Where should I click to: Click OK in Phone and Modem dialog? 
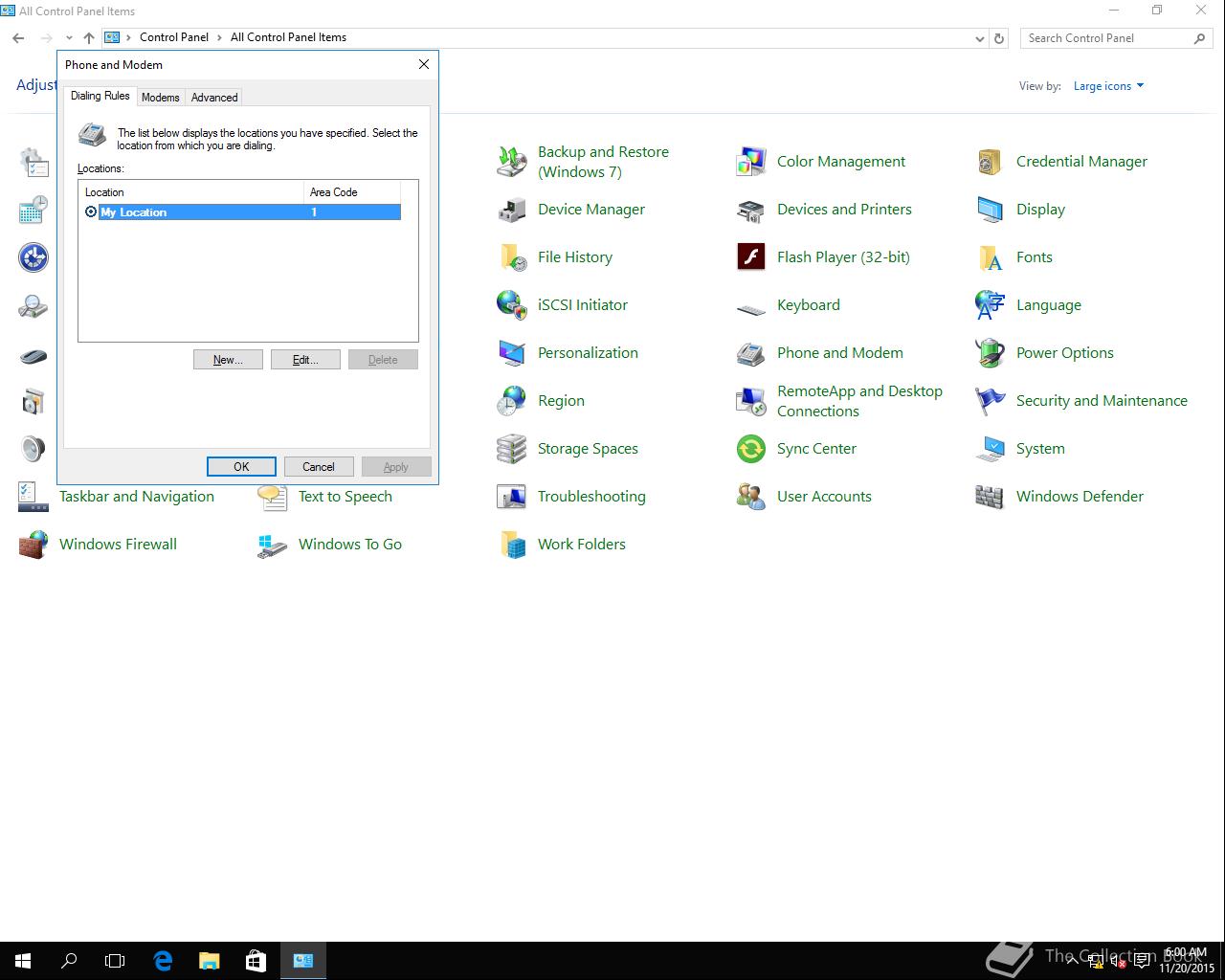click(241, 467)
